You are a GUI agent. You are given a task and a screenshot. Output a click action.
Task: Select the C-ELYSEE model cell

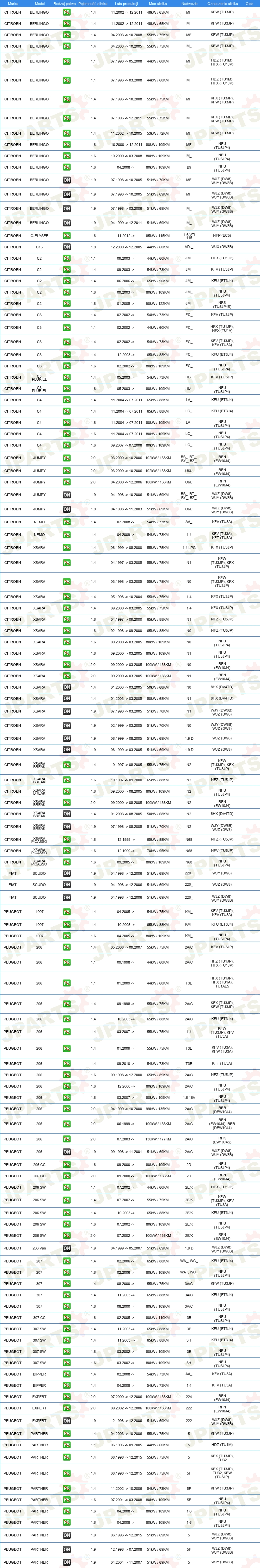tap(39, 235)
